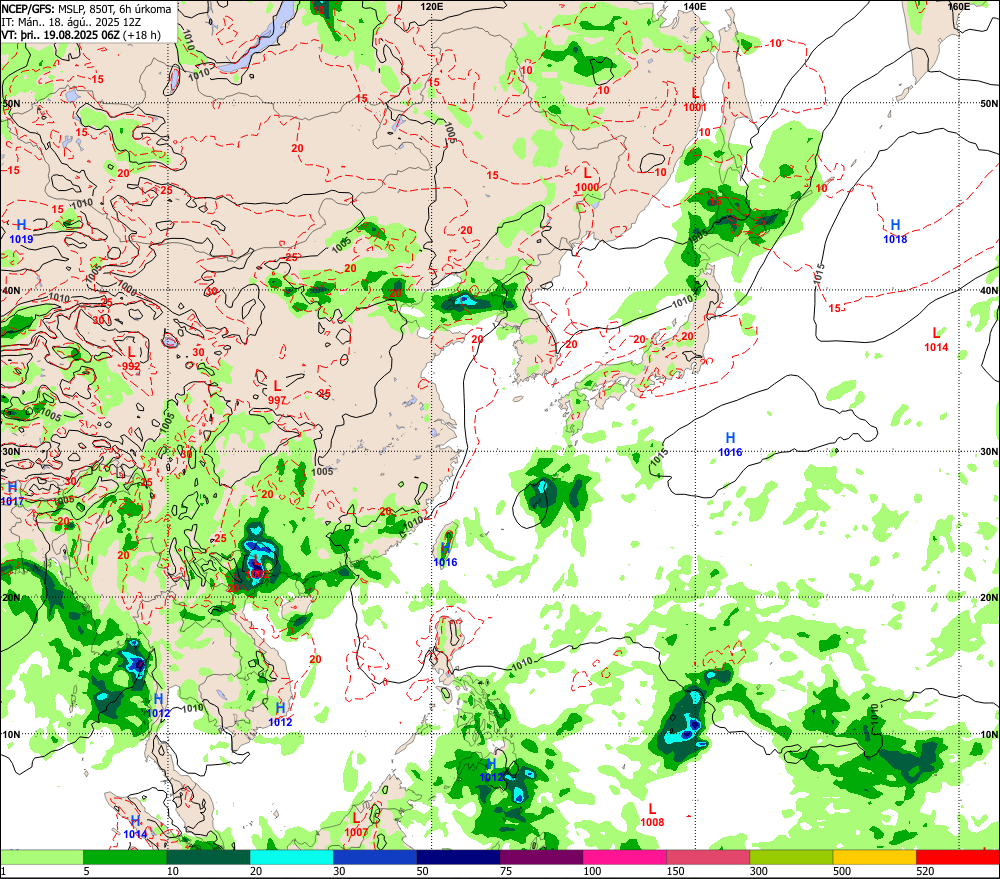Viewport: 1000px width, 879px height.
Task: Click the L 1014 low pressure label
Action: [x=936, y=340]
